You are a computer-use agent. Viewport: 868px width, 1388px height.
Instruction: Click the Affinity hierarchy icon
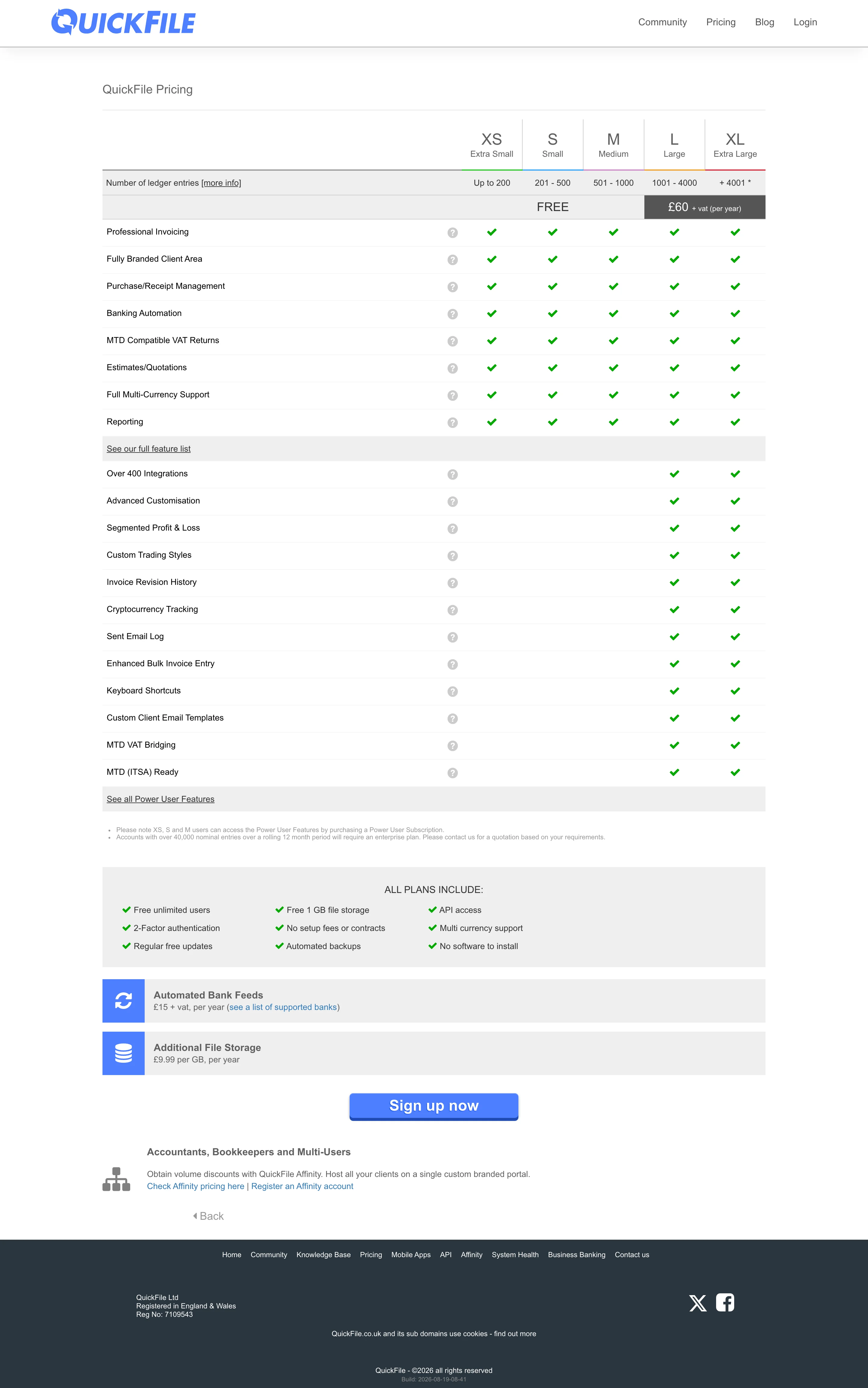(x=117, y=1179)
